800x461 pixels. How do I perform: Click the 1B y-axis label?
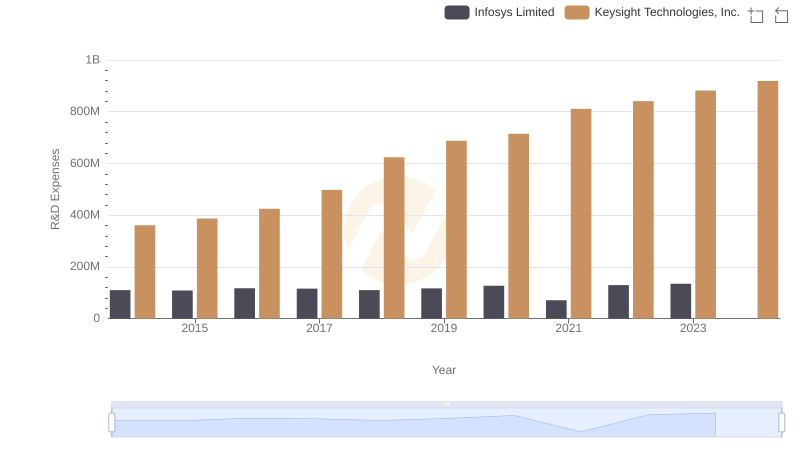click(92, 60)
